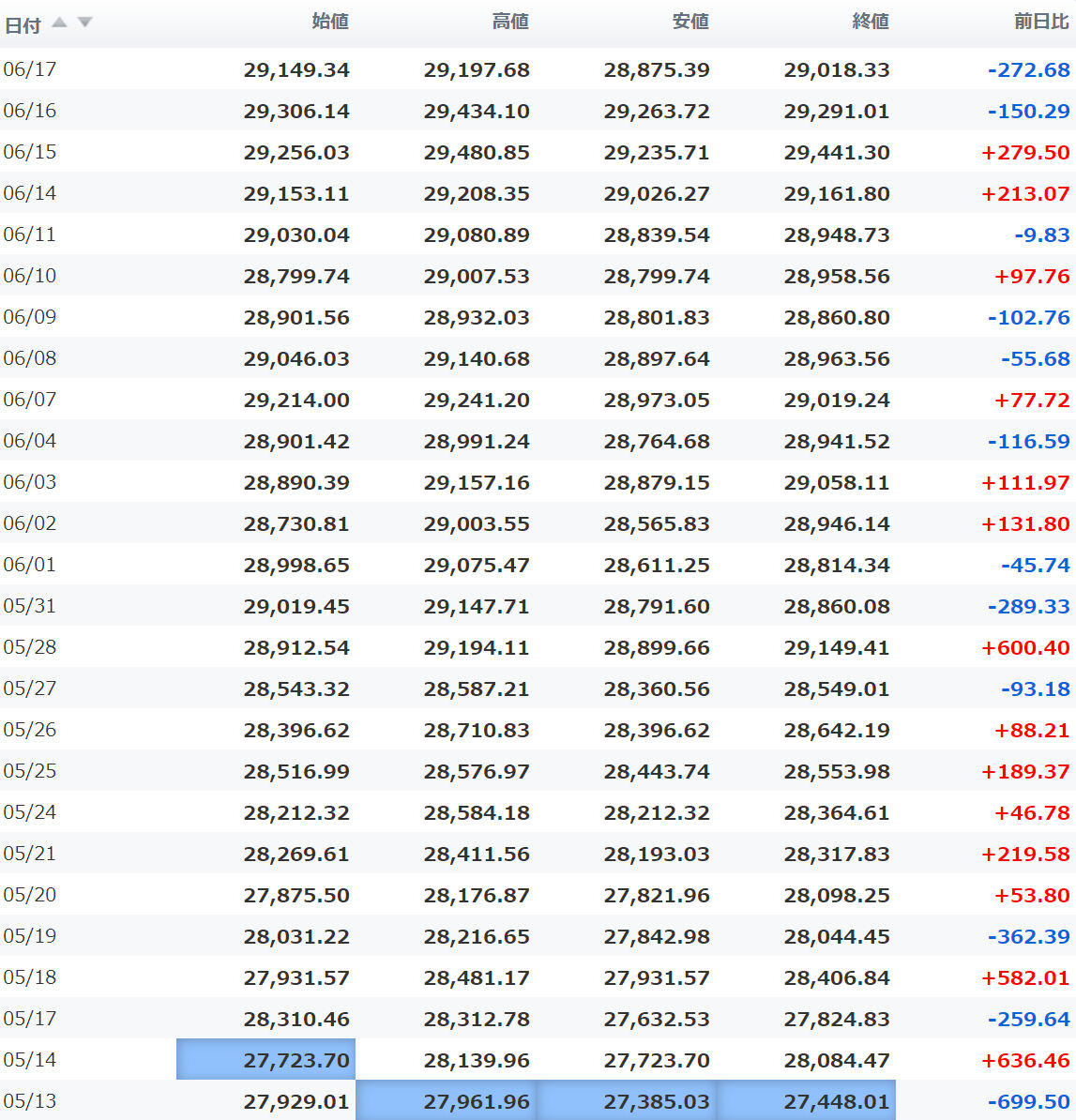Click the 06/17 date row
Image resolution: width=1076 pixels, height=1120 pixels.
click(538, 69)
